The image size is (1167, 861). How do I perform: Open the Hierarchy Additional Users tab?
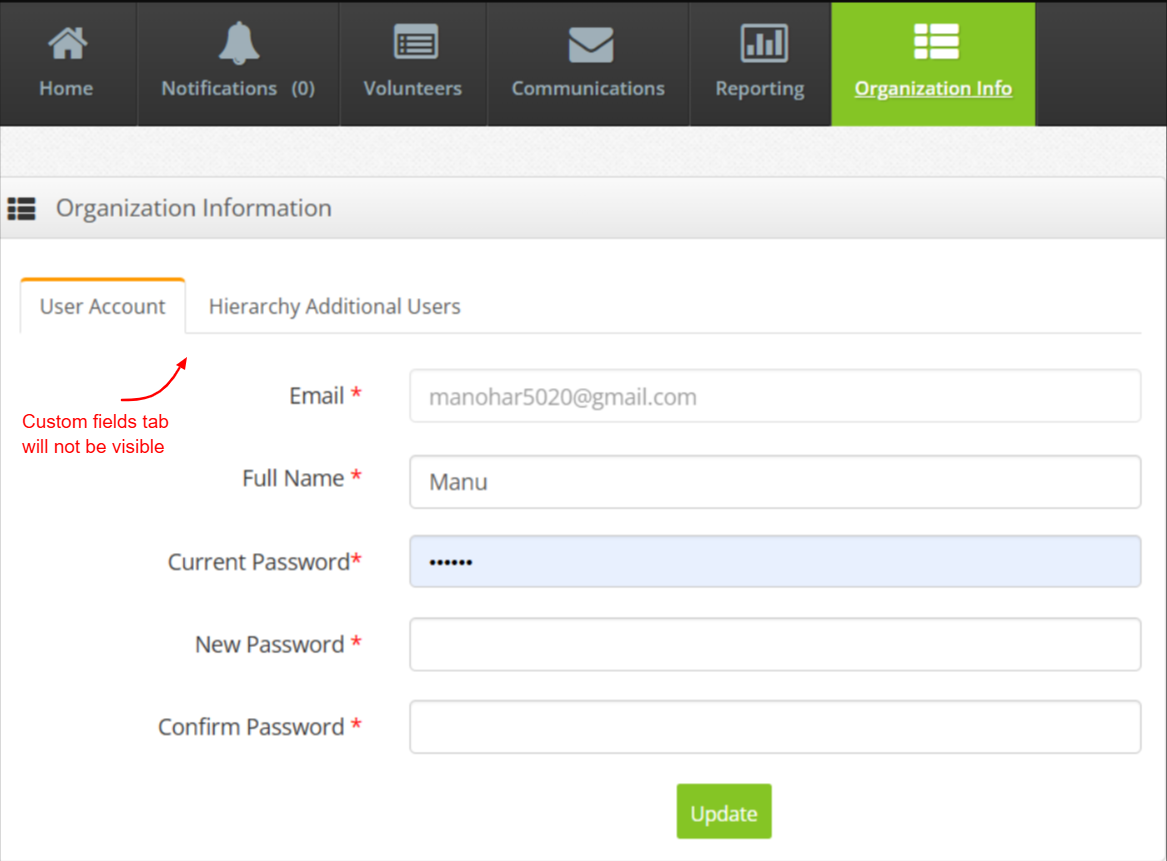(334, 307)
